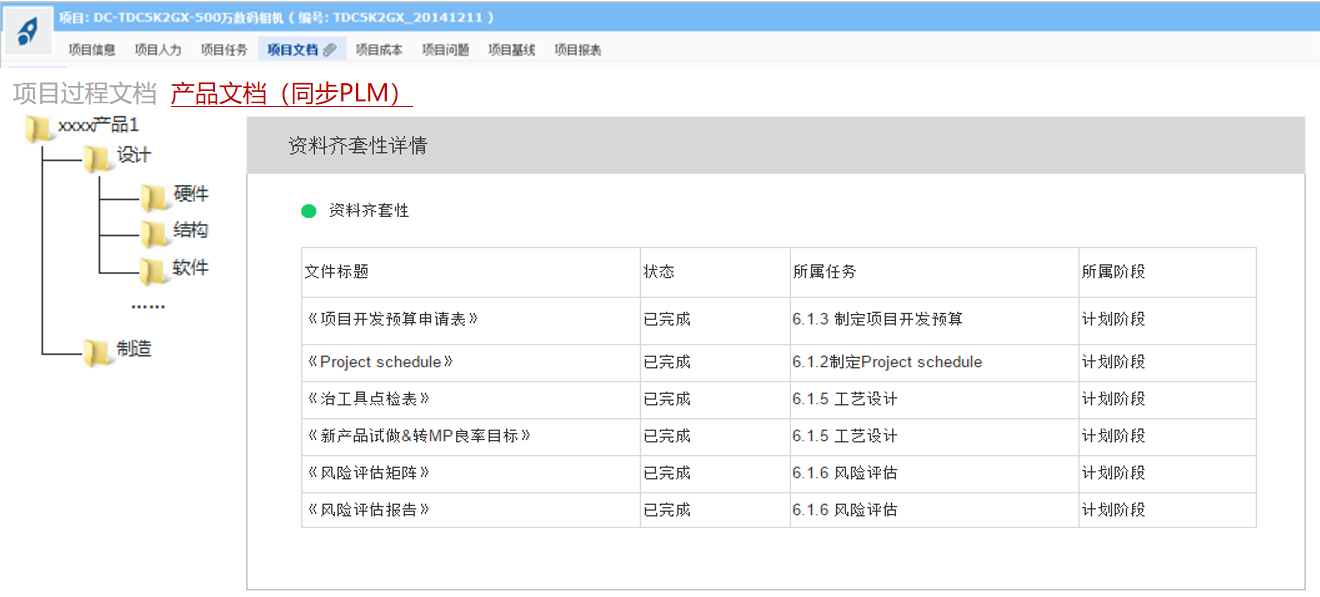Open the 项目信息 tab
1320x597 pixels.
(92, 50)
